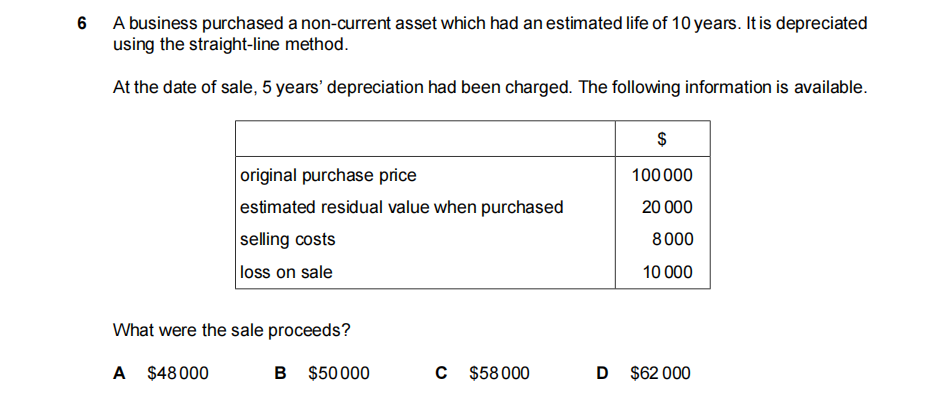Click the "estimated residual value when purchased" label

coord(401,207)
